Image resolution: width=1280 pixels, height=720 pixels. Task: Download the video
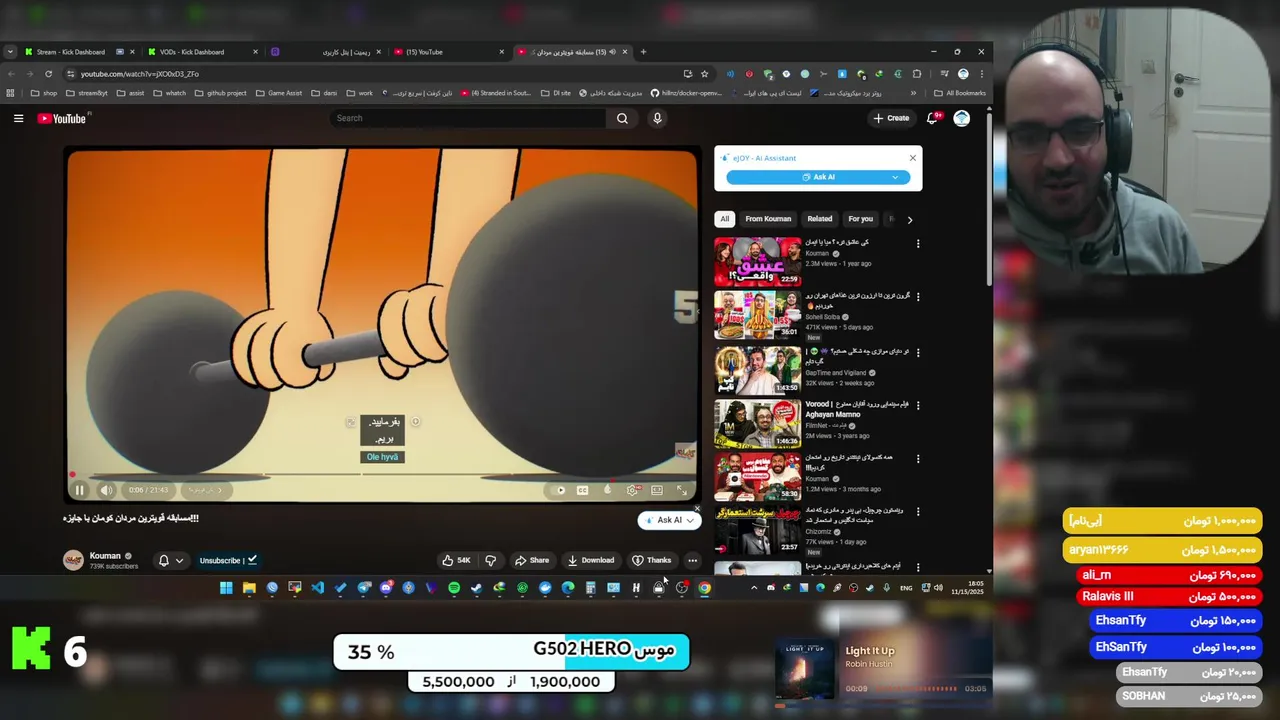click(x=590, y=560)
